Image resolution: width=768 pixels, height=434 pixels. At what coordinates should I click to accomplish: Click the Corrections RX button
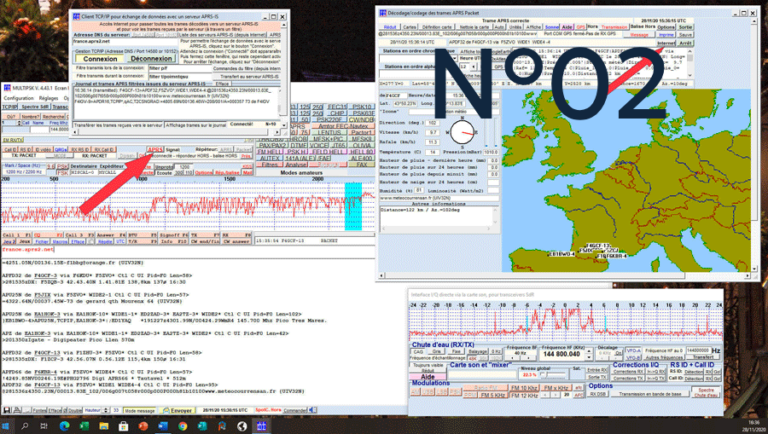coord(627,371)
